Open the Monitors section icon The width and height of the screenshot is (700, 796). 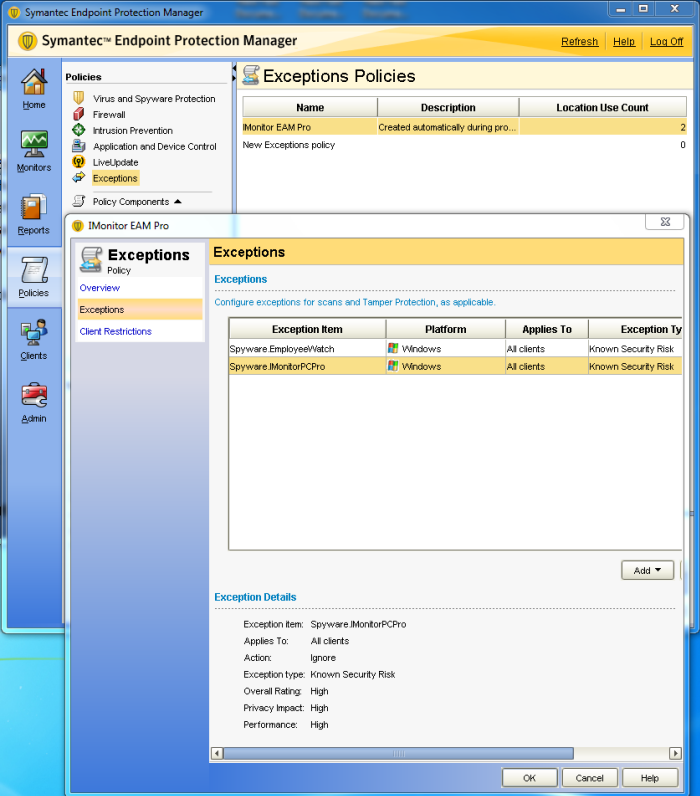(x=34, y=144)
